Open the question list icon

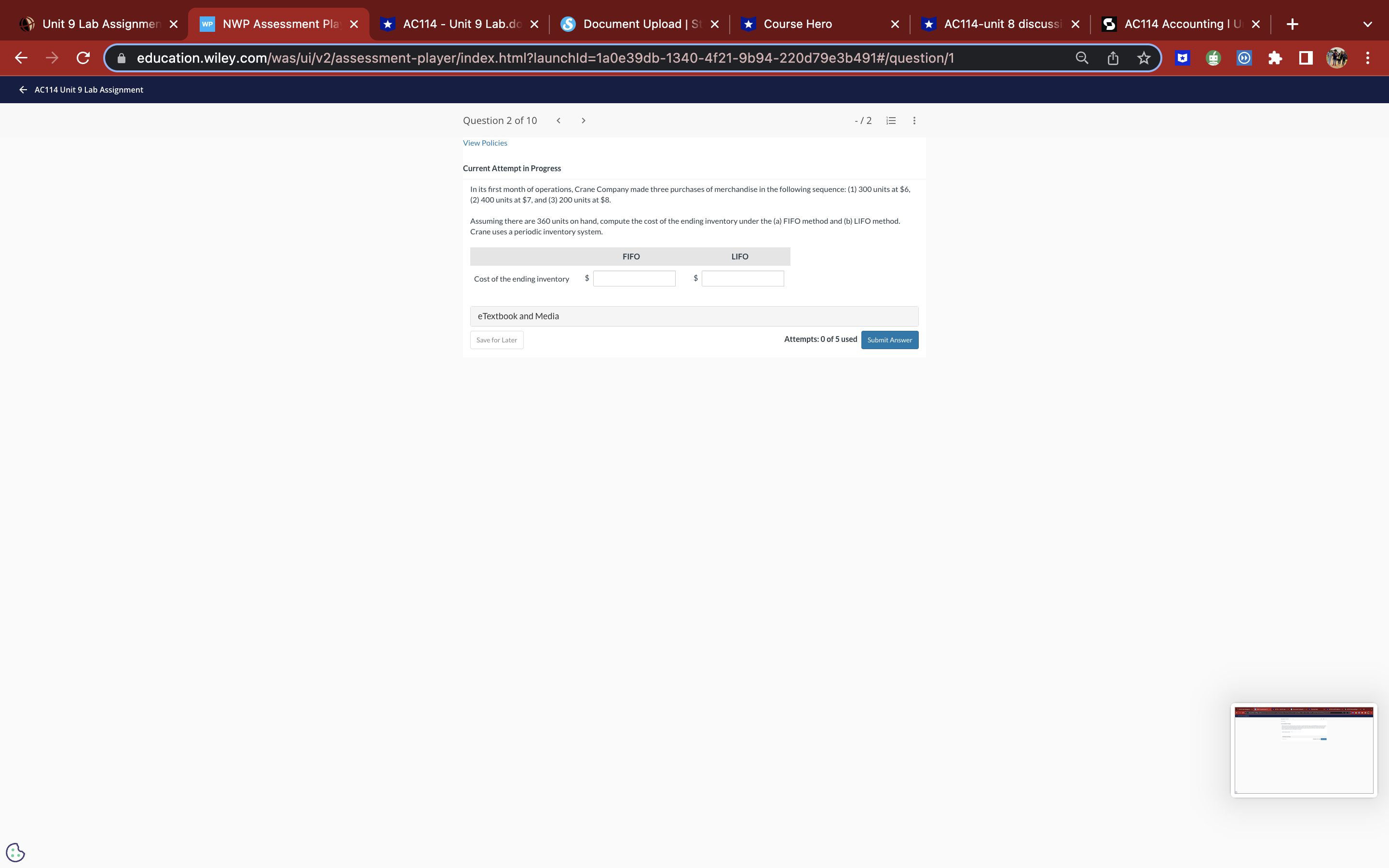pos(890,121)
